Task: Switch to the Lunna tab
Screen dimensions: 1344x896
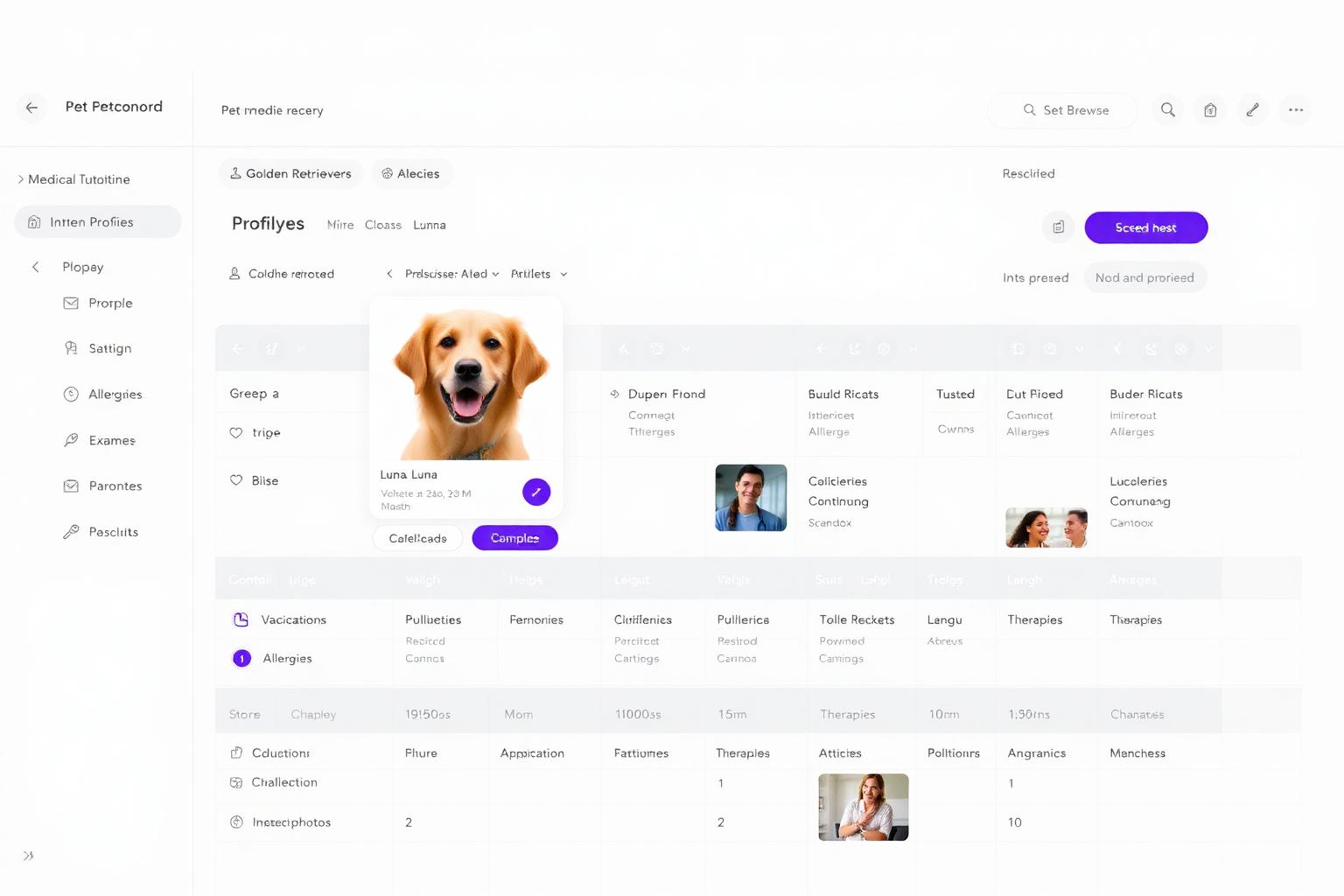Action: [x=430, y=225]
